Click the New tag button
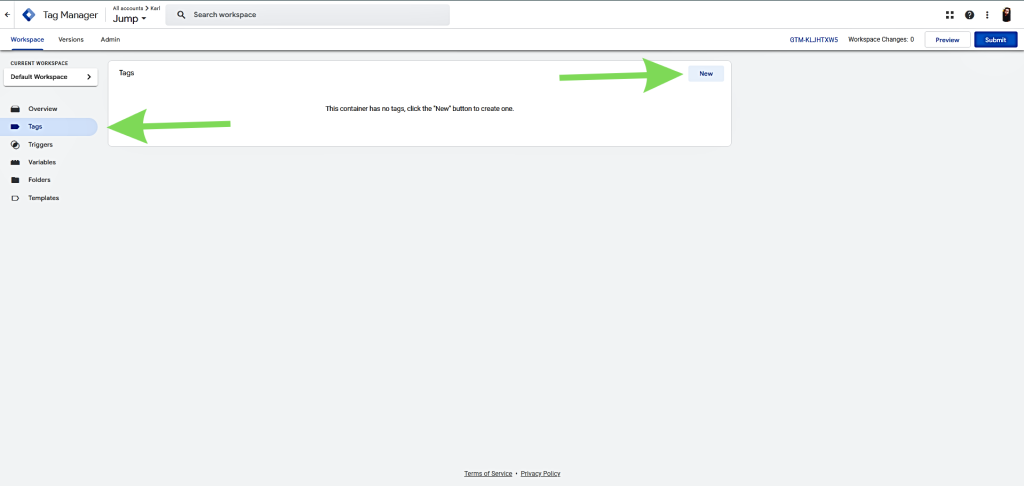The width and height of the screenshot is (1024, 486). click(706, 74)
